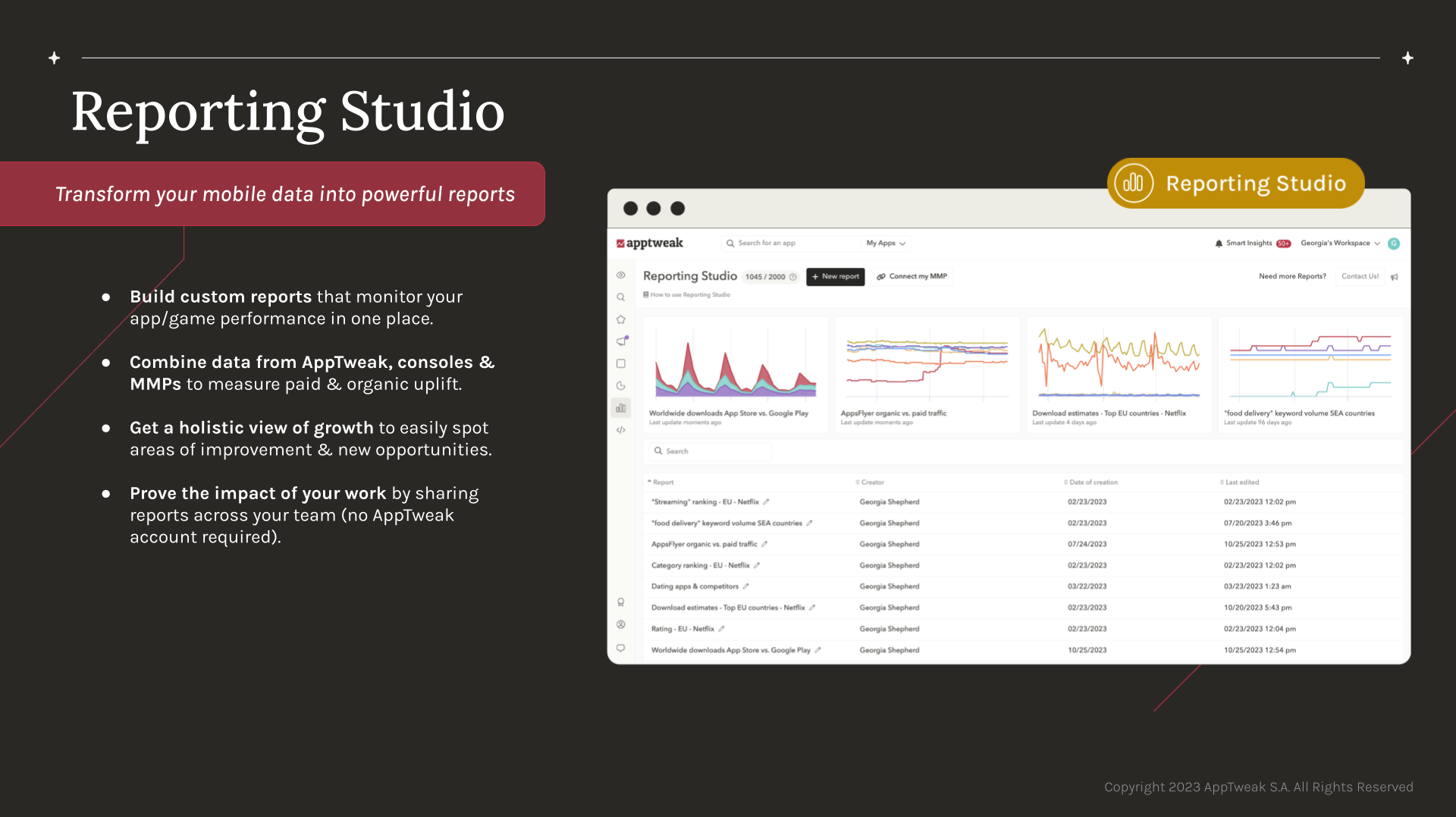Viewport: 1456px width, 817px height.
Task: Expand the My Apps dropdown
Action: [x=886, y=244]
